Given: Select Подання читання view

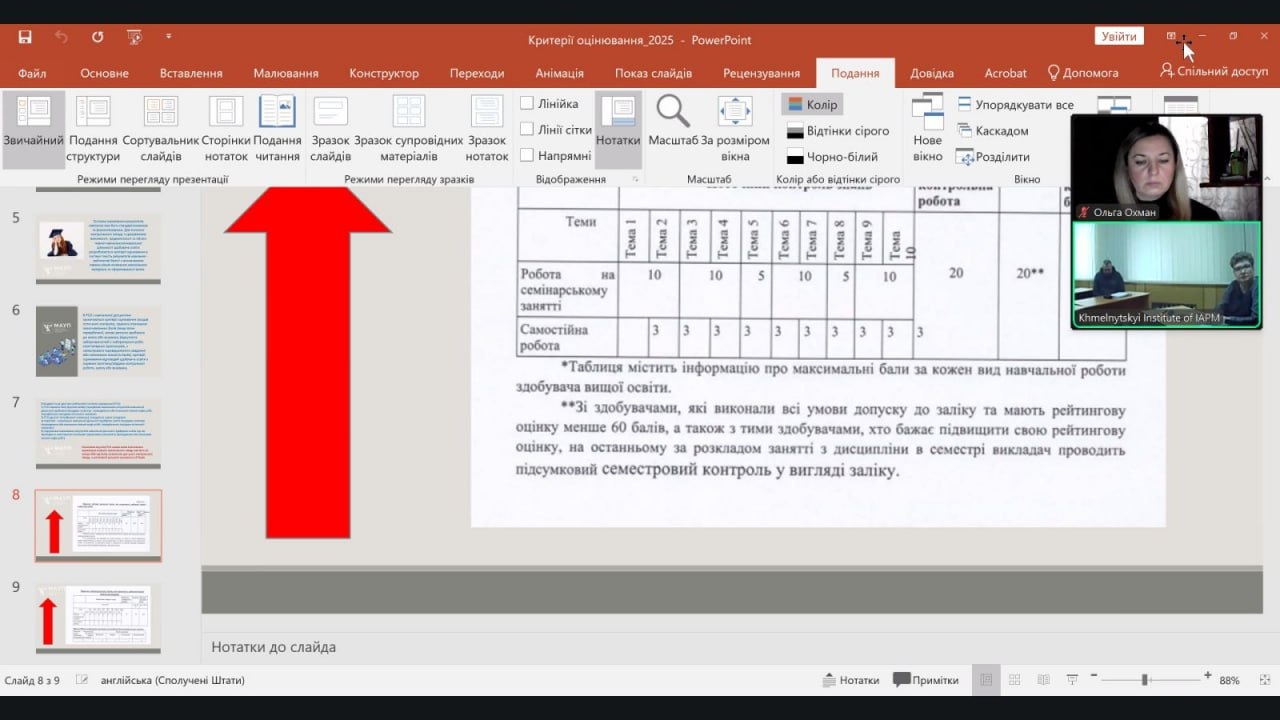Looking at the screenshot, I should pyautogui.click(x=277, y=128).
